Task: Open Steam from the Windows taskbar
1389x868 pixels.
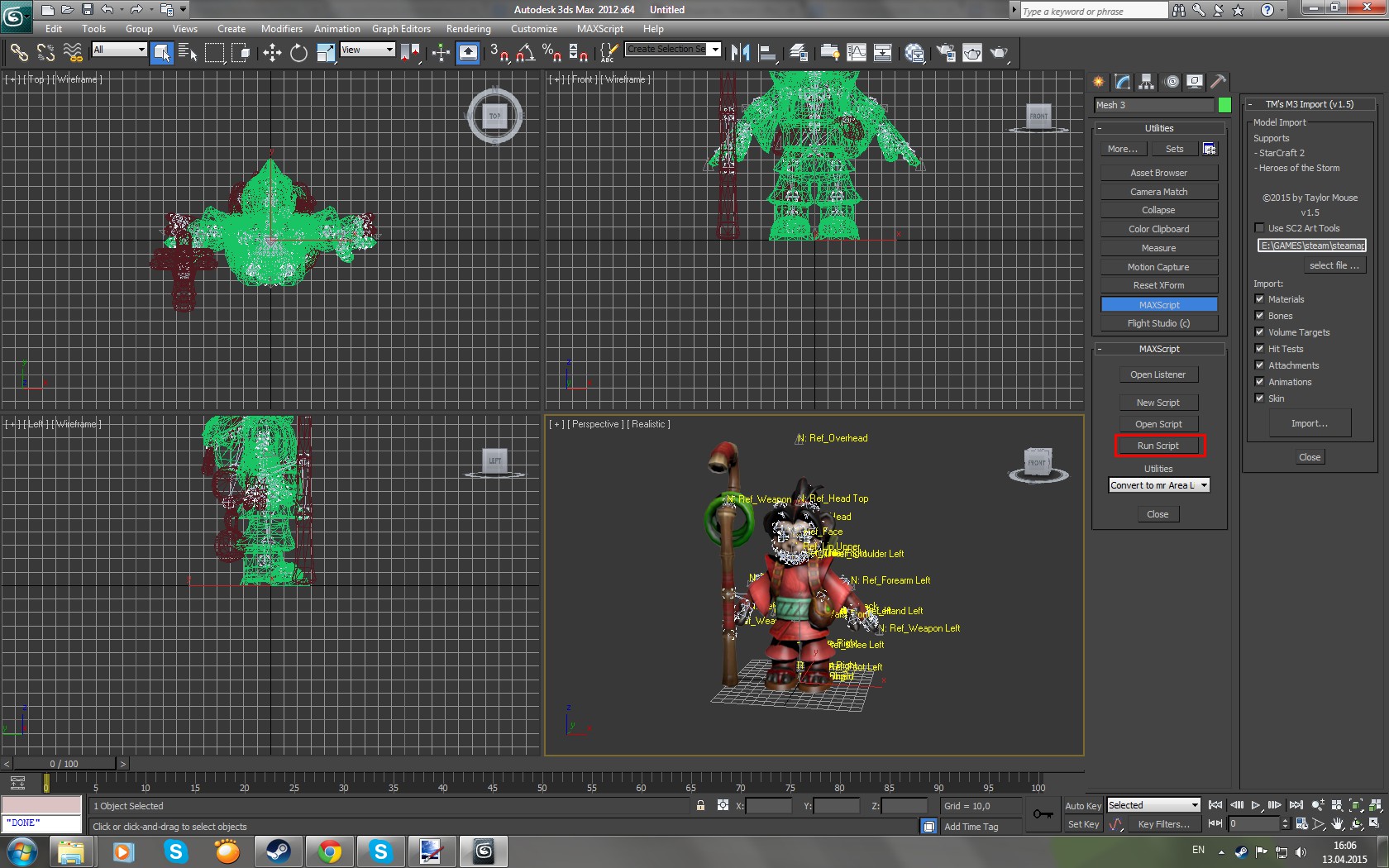Action: tap(278, 851)
